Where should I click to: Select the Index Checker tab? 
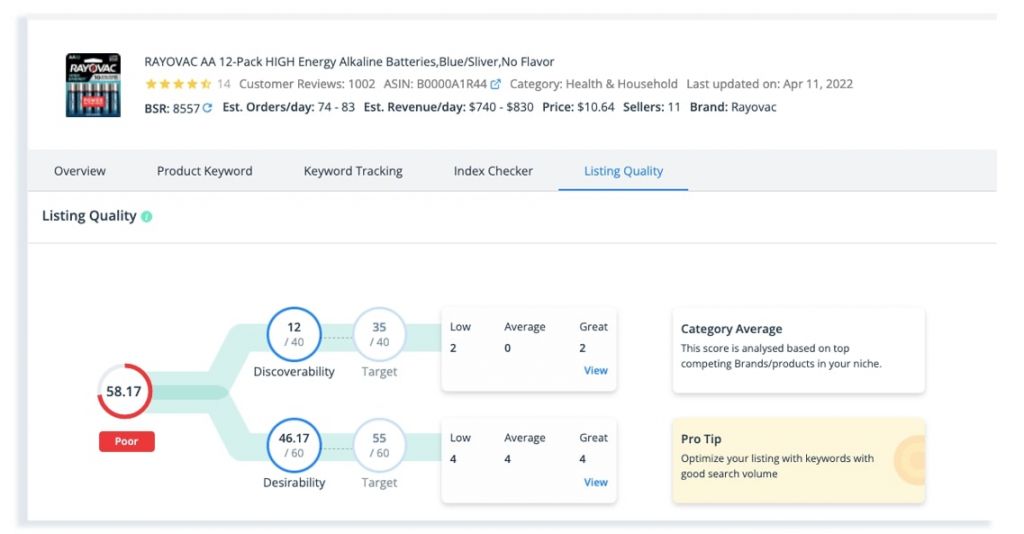coord(493,171)
